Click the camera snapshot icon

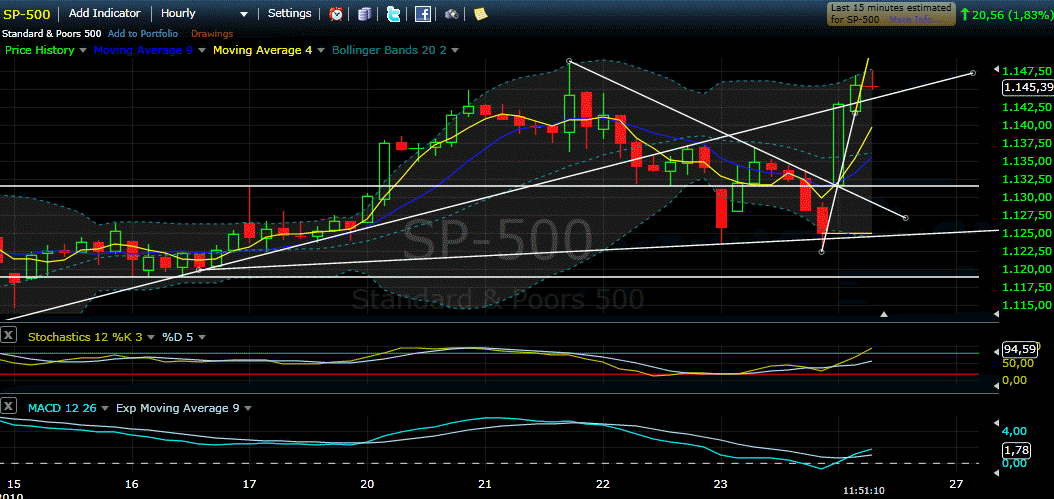click(452, 13)
